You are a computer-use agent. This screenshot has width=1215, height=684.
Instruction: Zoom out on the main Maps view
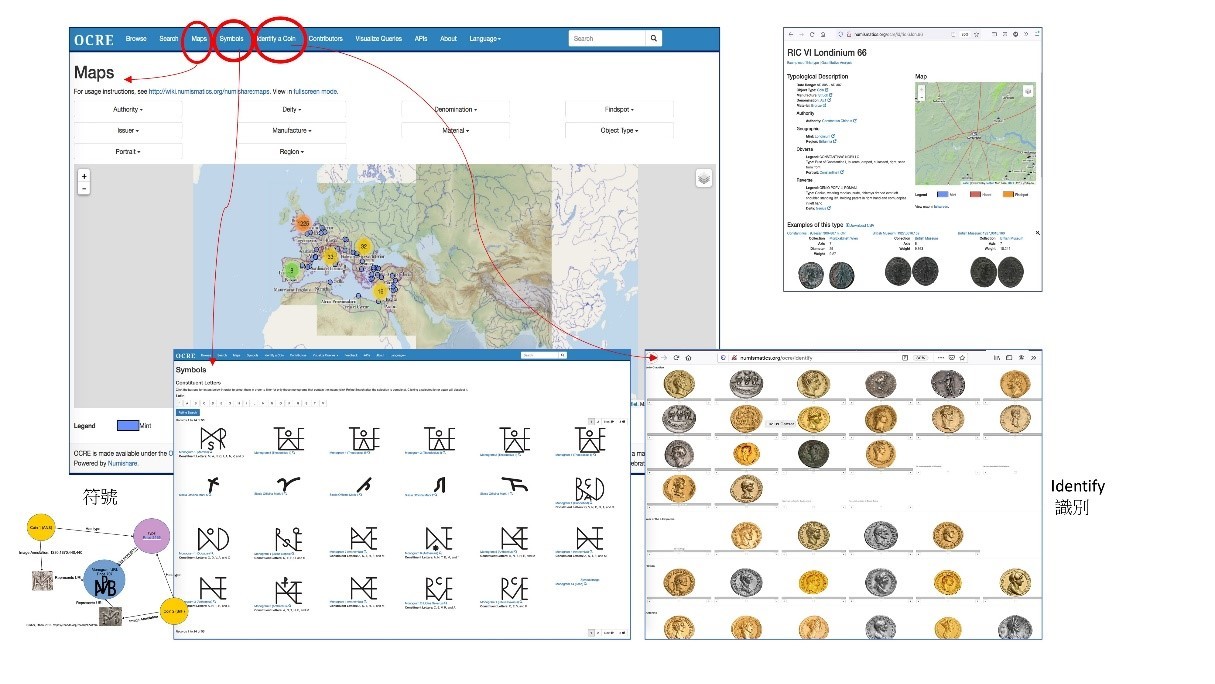click(x=84, y=188)
